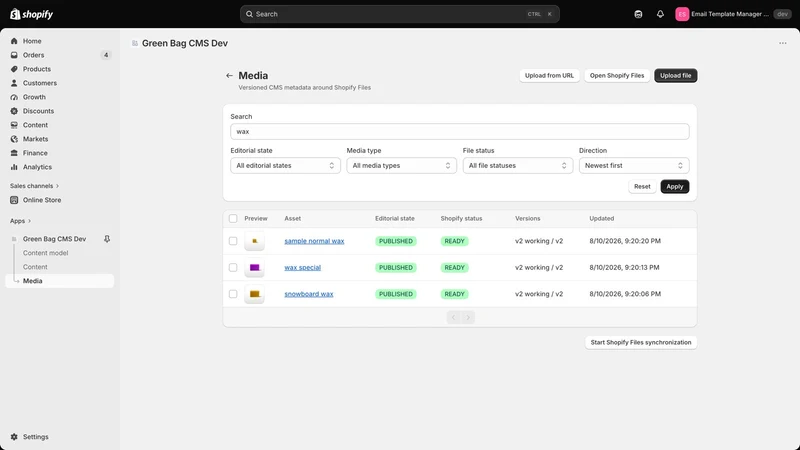Click the pin icon beside Green Bag CMS Dev
Viewport: 800px width, 450px height.
point(107,239)
